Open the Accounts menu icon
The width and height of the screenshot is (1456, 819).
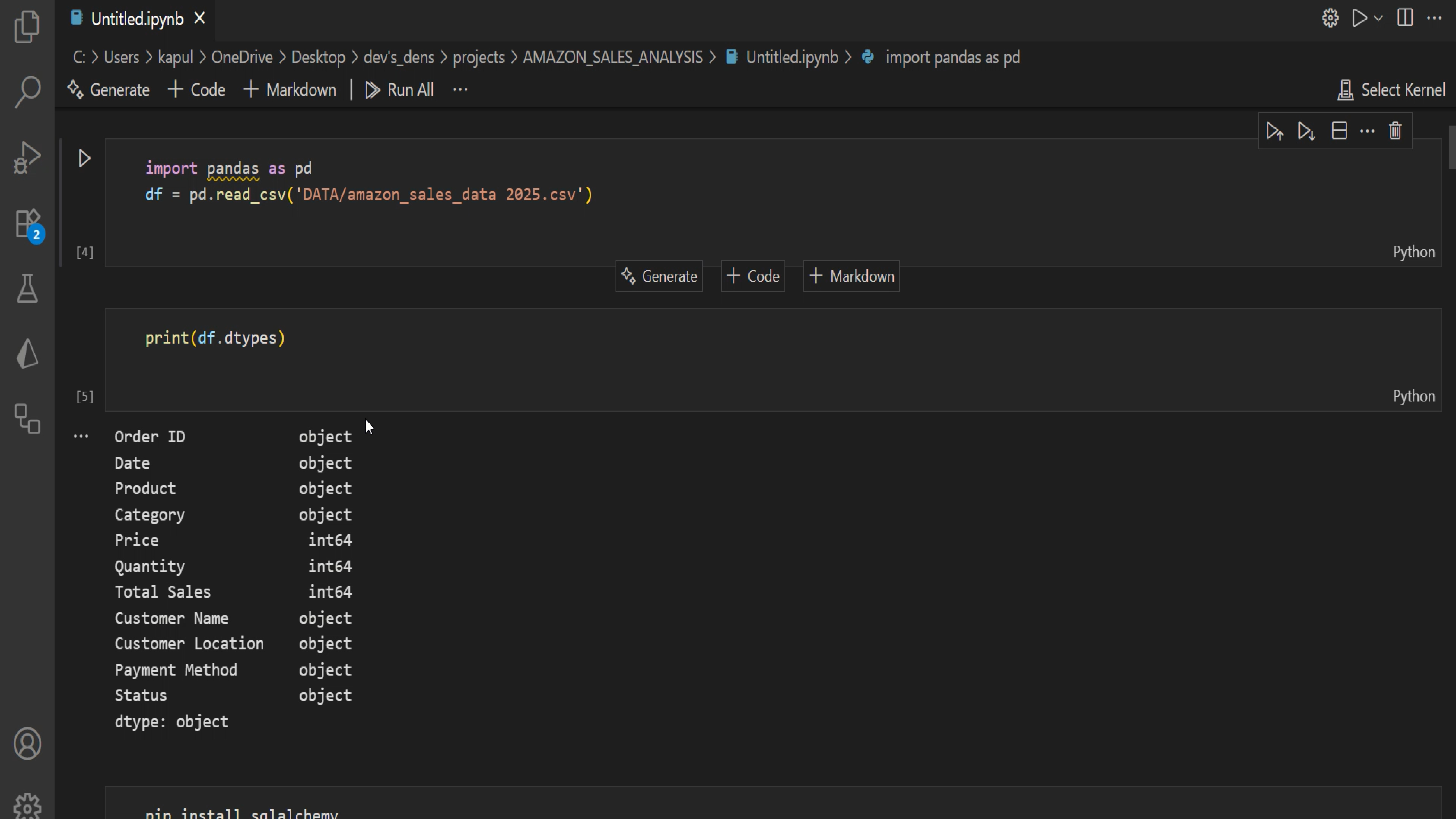click(27, 743)
